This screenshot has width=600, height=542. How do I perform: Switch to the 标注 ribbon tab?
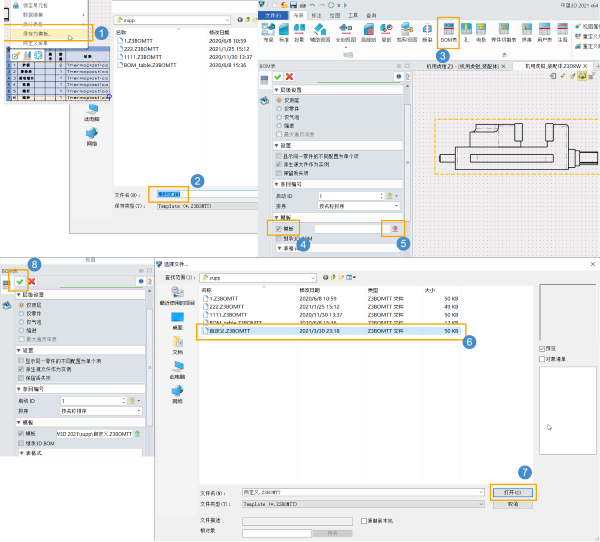click(x=316, y=15)
